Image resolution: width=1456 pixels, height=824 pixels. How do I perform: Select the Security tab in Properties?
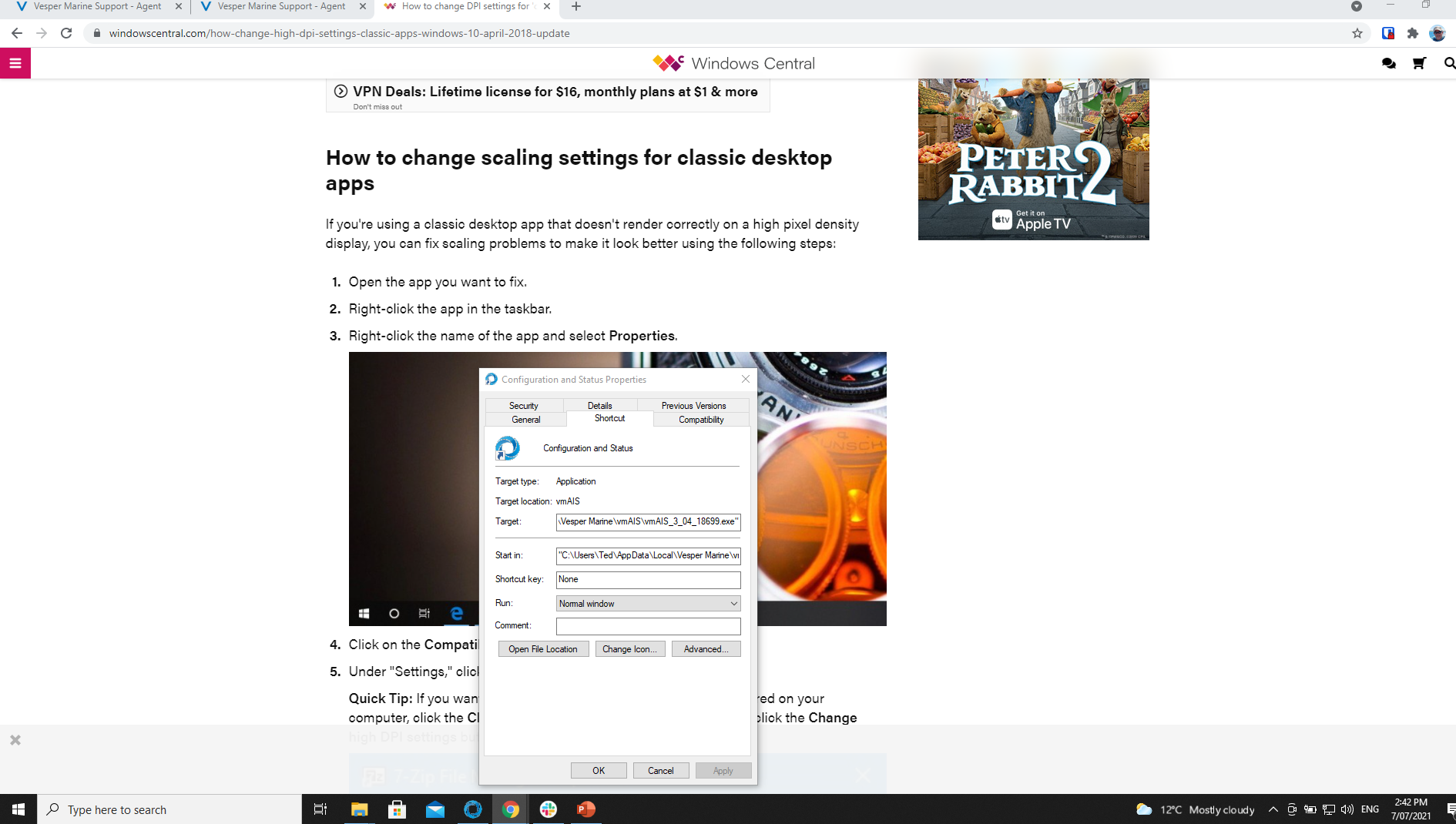point(524,406)
